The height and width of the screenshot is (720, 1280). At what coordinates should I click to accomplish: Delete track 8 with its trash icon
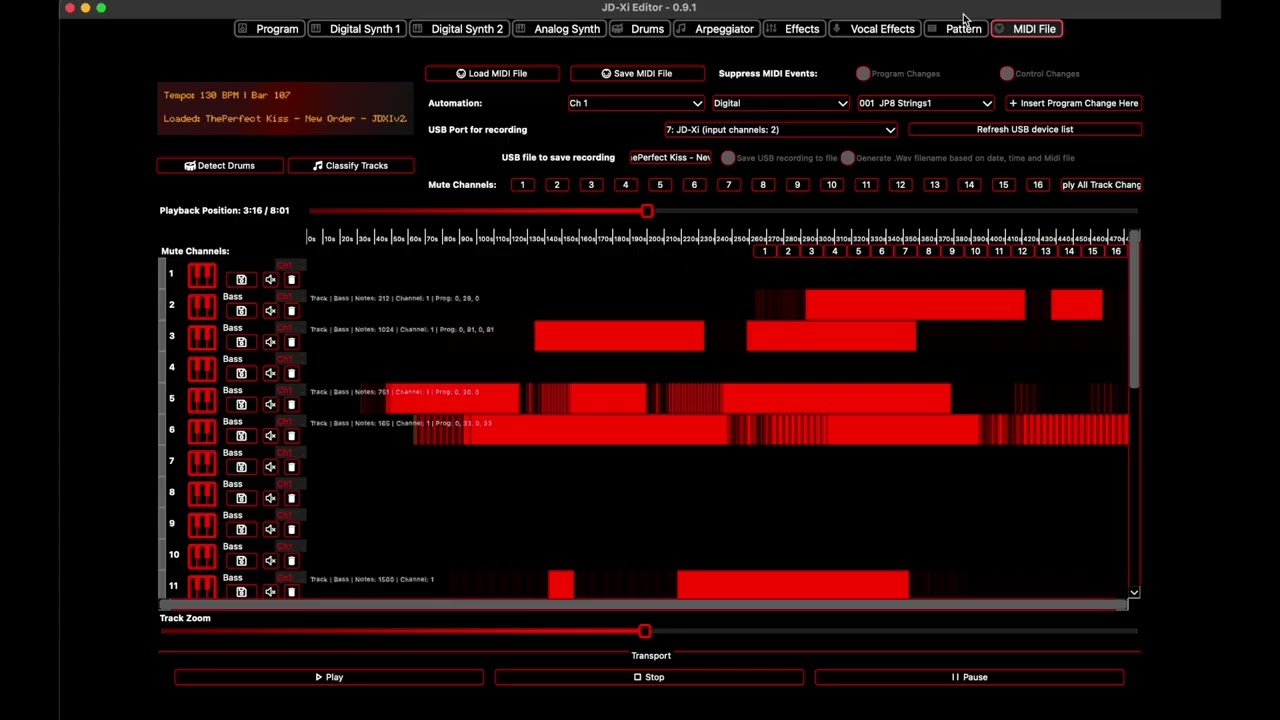pyautogui.click(x=291, y=498)
